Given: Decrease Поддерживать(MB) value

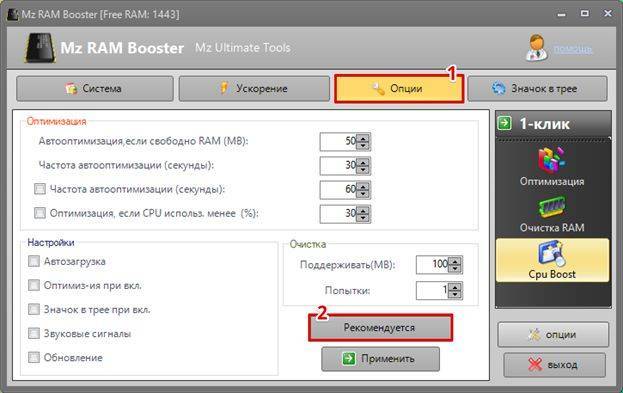Looking at the screenshot, I should pyautogui.click(x=455, y=269).
